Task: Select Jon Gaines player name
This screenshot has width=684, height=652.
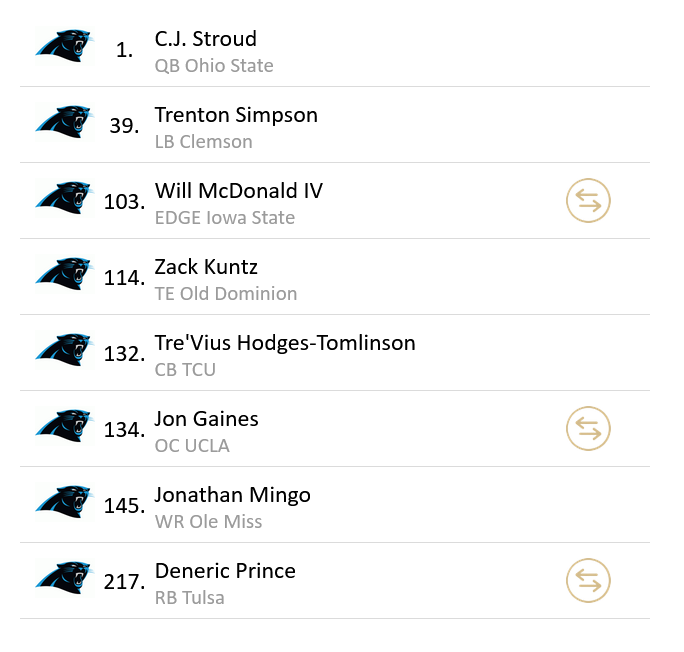Action: click(206, 419)
